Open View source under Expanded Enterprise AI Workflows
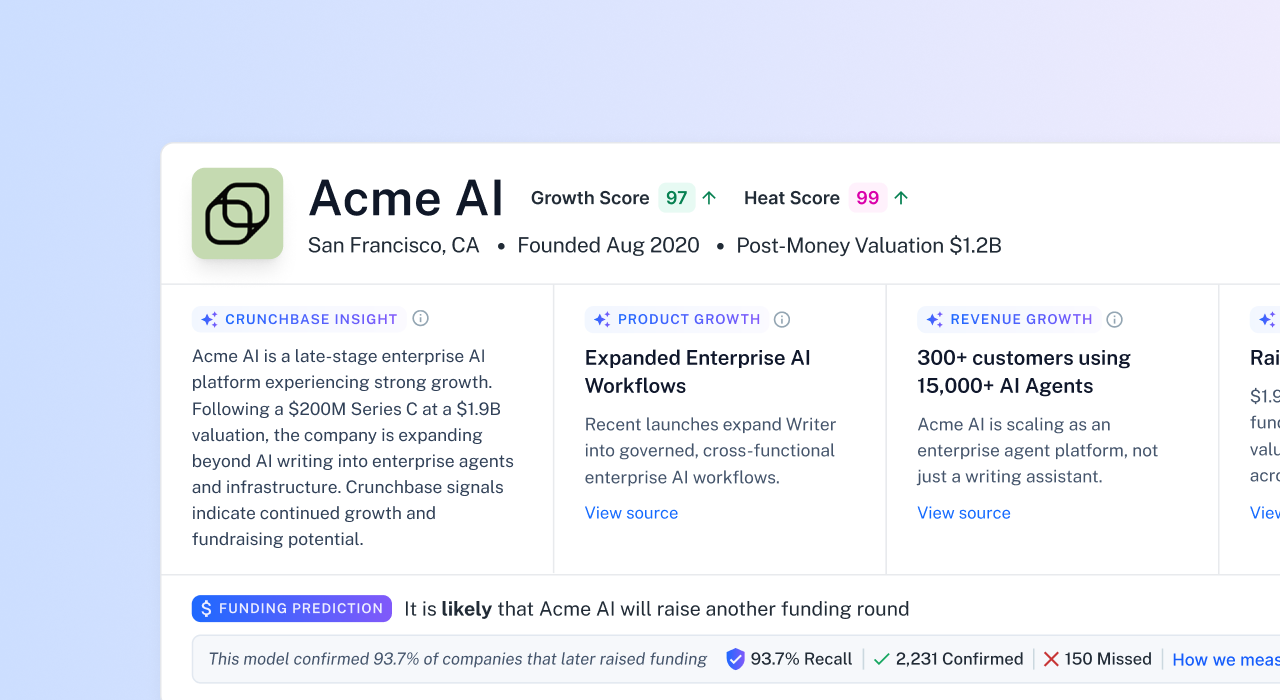The height and width of the screenshot is (700, 1280). [x=631, y=513]
